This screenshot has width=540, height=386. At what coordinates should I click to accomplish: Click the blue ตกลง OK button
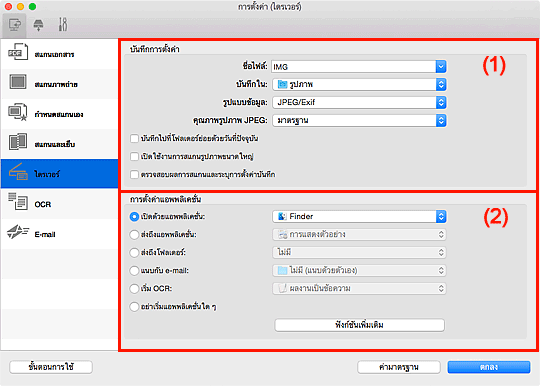pyautogui.click(x=489, y=367)
